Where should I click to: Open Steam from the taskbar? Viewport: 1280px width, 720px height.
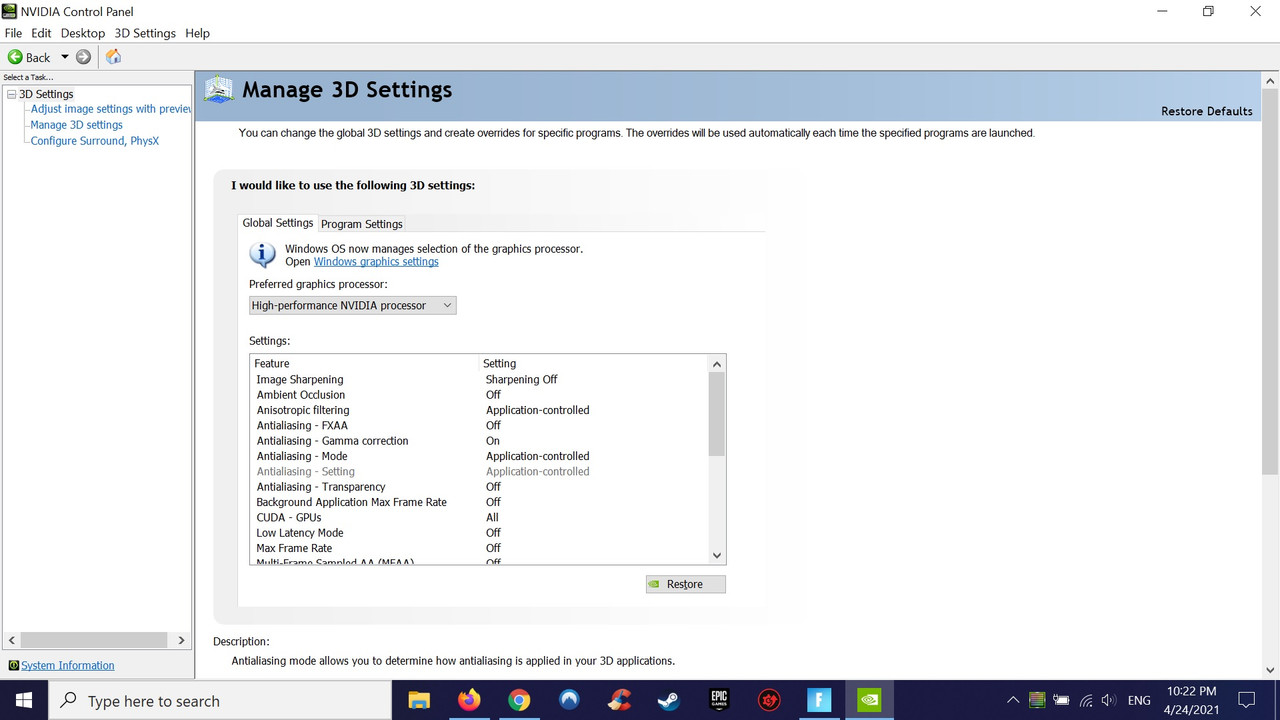(668, 700)
